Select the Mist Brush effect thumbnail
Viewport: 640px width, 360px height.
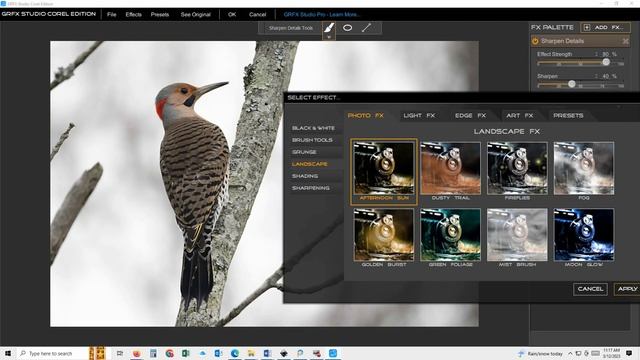[517, 235]
